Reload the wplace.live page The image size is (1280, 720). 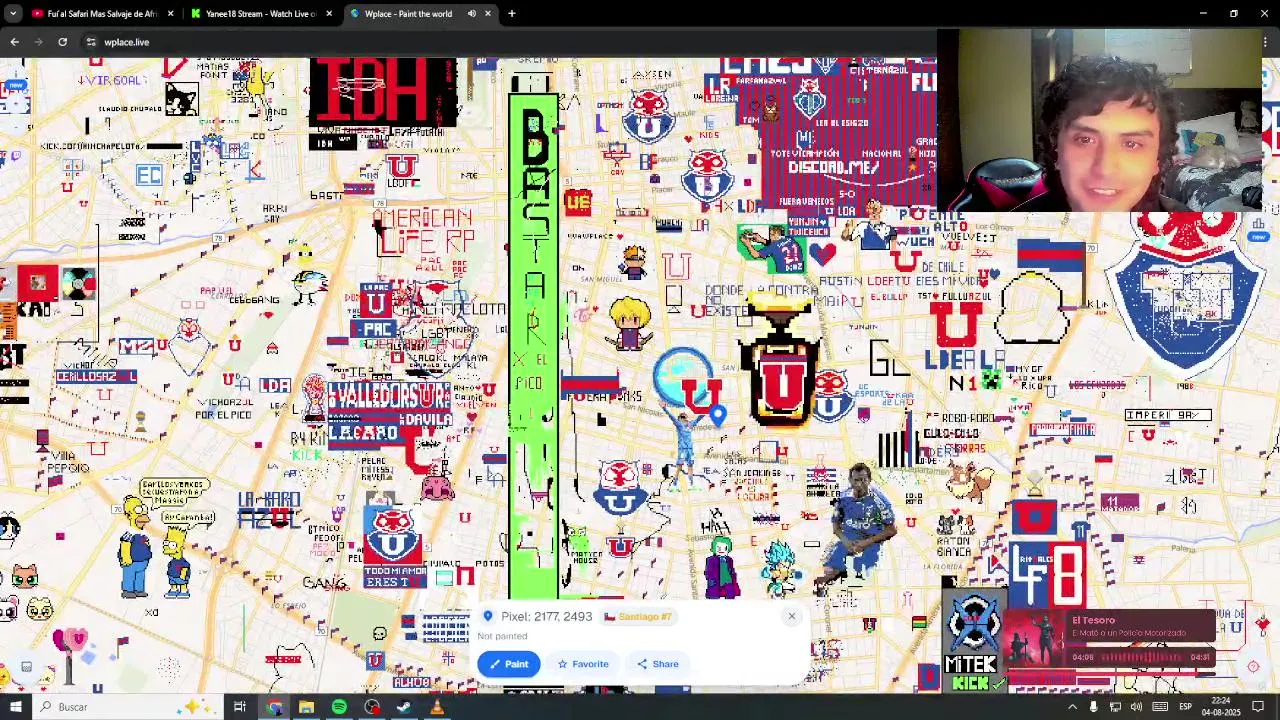click(x=62, y=42)
